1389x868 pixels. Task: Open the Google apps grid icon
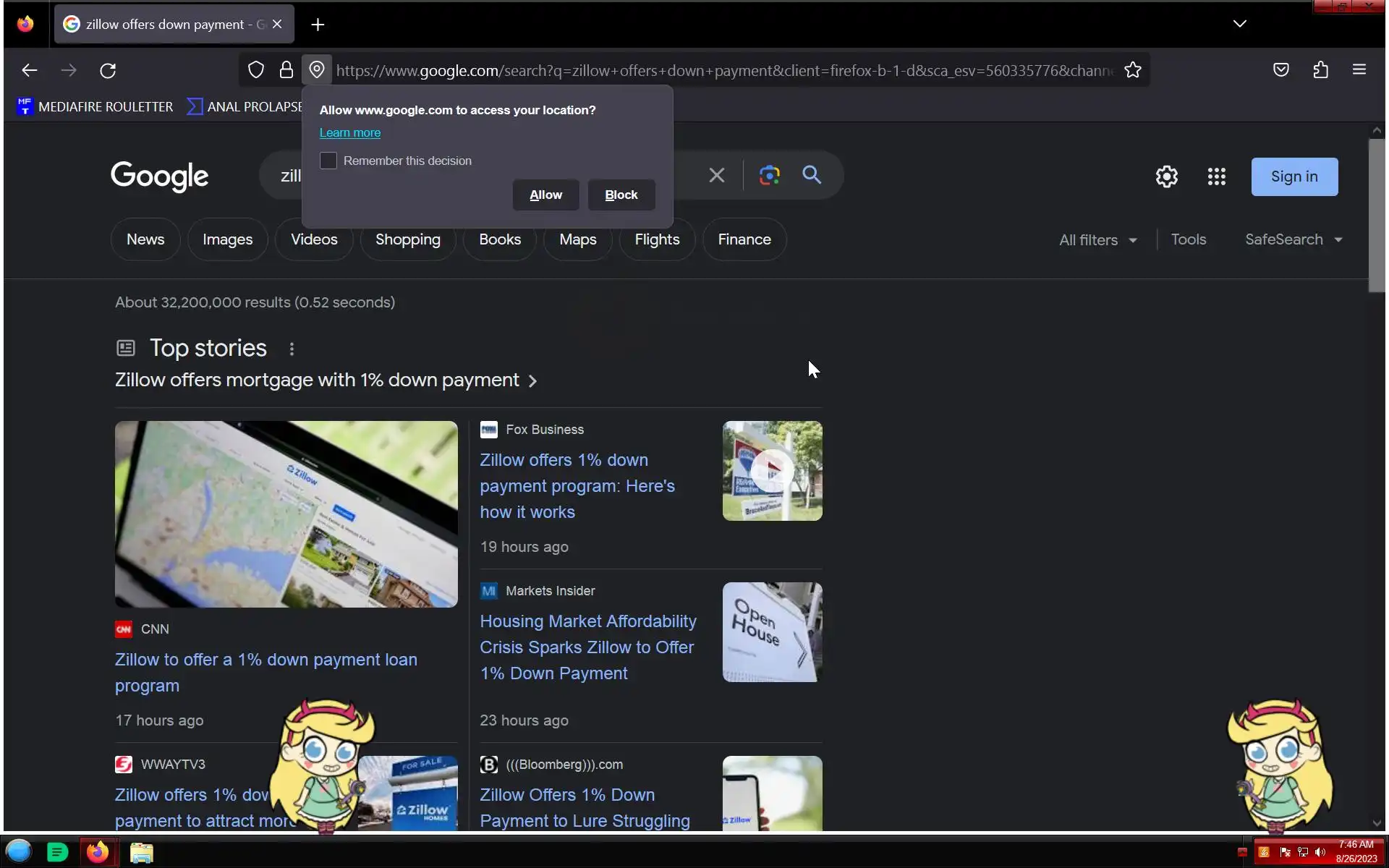point(1217,176)
